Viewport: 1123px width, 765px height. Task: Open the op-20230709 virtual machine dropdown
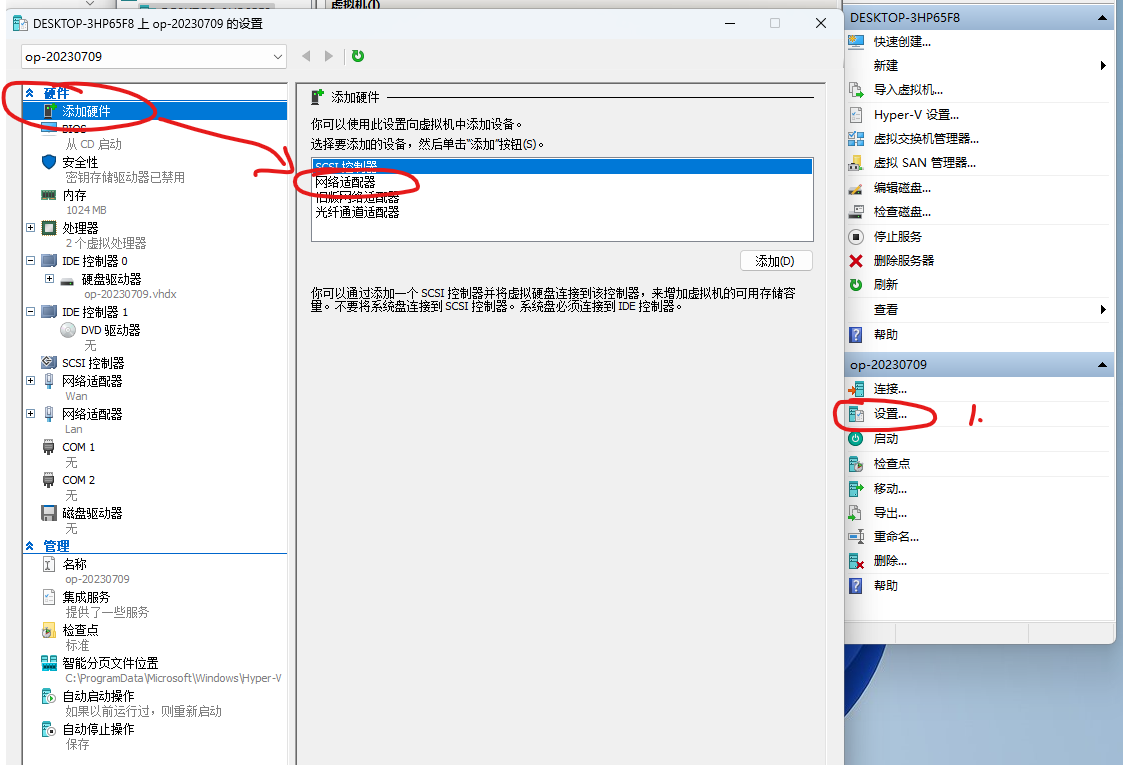(278, 57)
